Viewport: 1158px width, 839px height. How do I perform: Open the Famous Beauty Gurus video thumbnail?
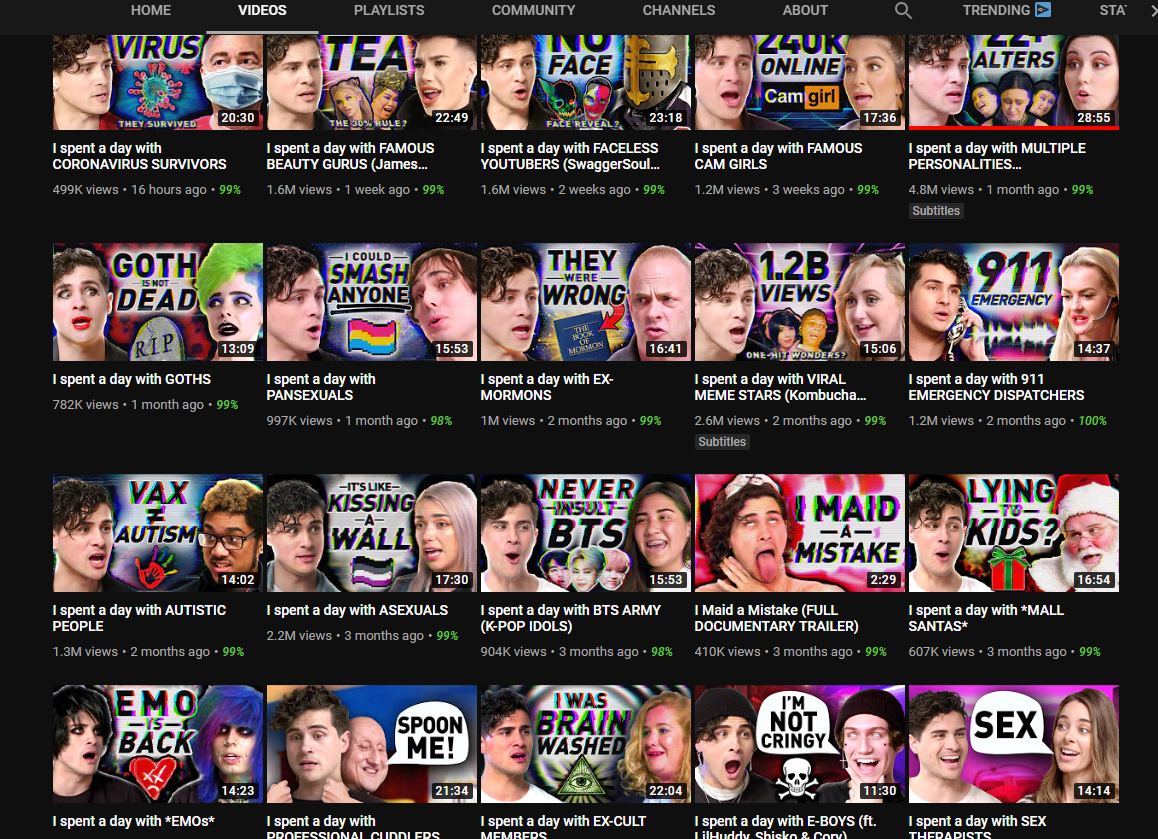tap(371, 82)
